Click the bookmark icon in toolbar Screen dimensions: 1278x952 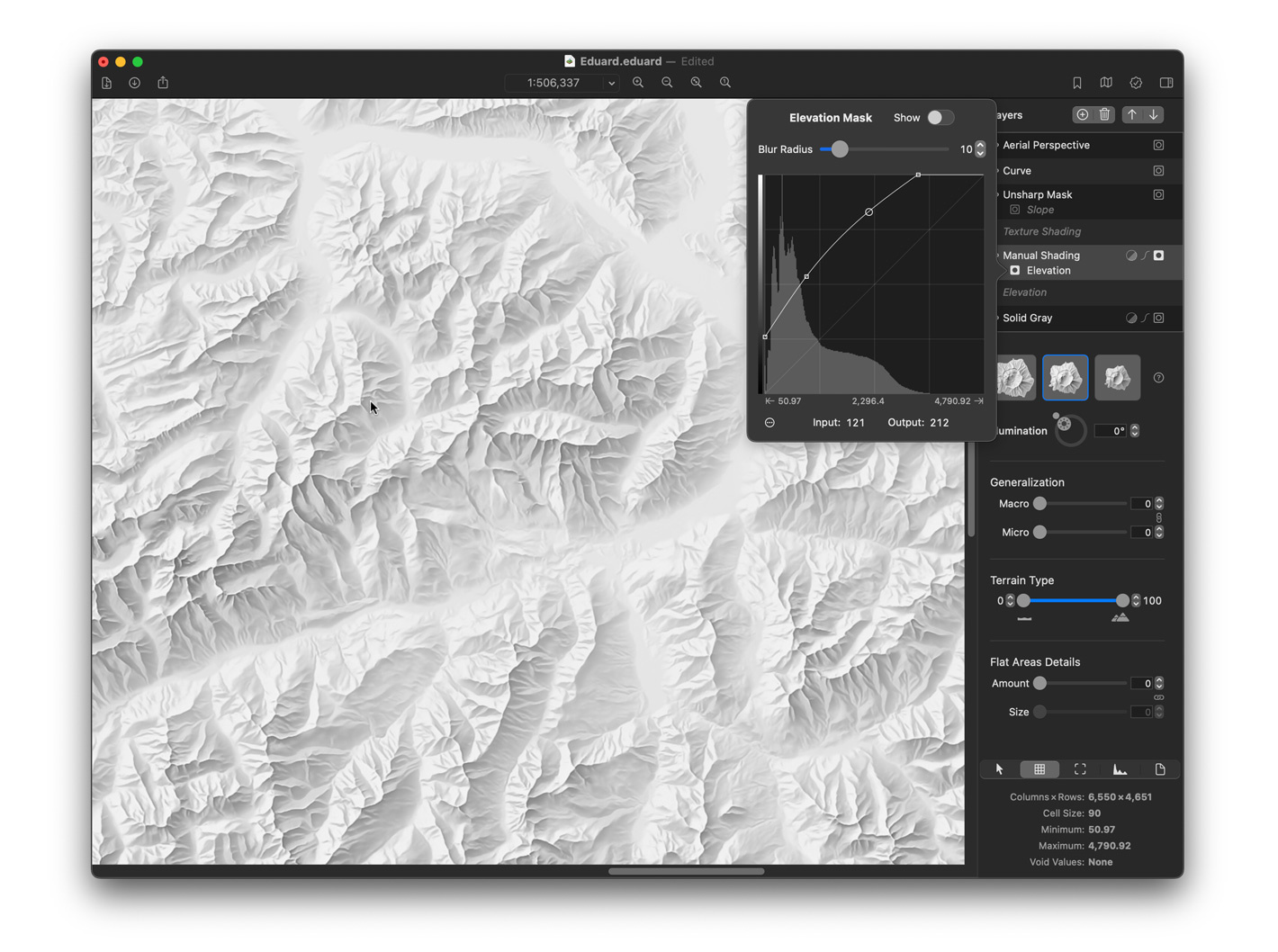(1077, 83)
